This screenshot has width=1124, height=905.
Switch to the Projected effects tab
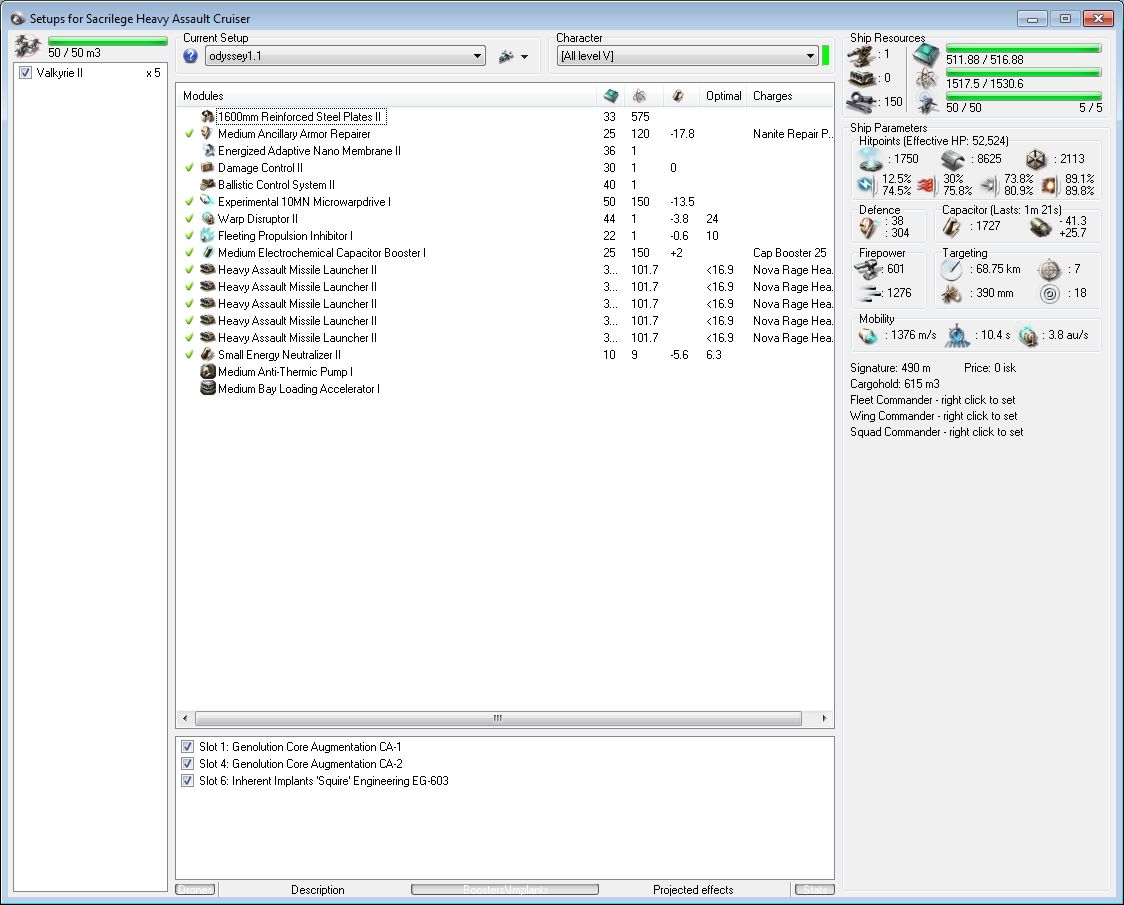692,890
